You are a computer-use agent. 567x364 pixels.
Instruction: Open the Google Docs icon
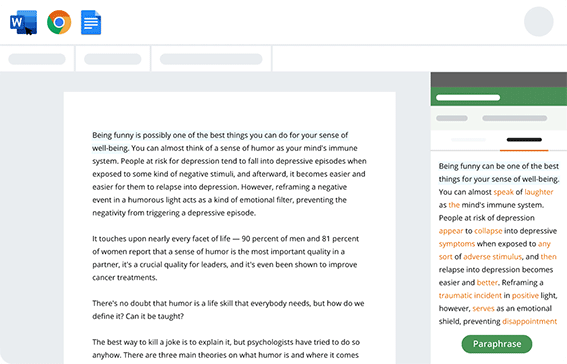click(x=91, y=22)
